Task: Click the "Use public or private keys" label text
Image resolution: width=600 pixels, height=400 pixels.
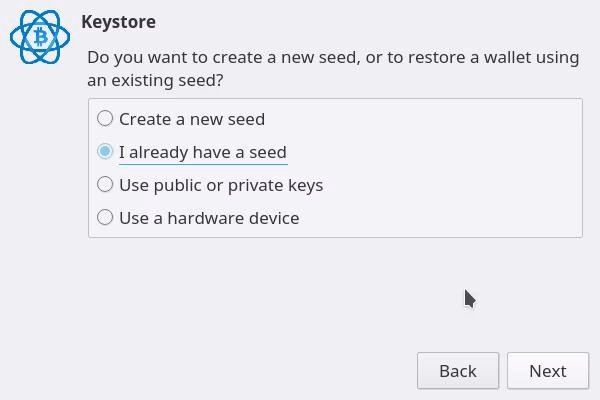Action: [x=220, y=185]
